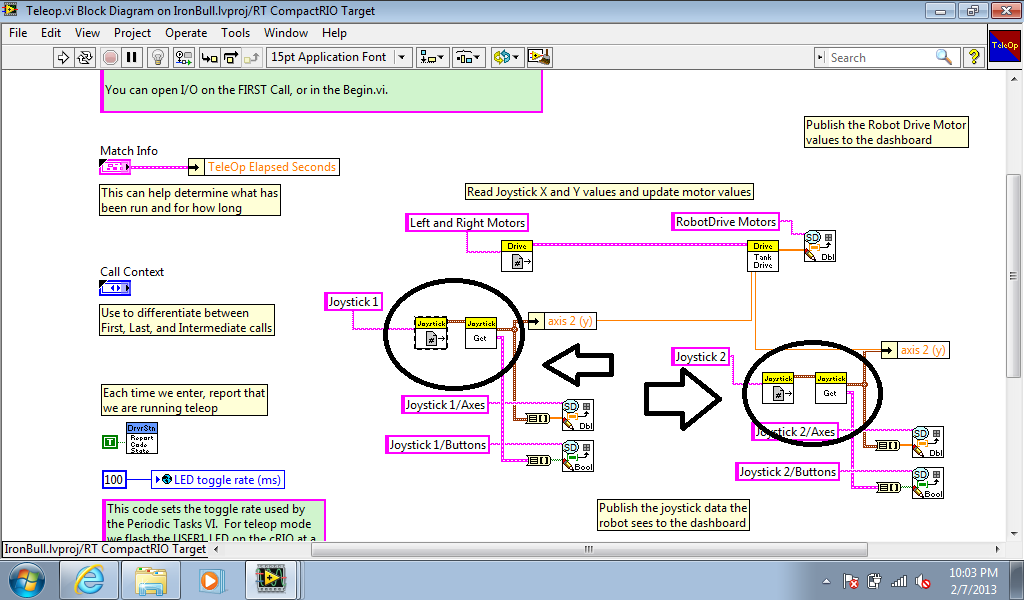Select the dashboard Dbl node beside RobotDrive Motors
The width and height of the screenshot is (1024, 600).
(820, 247)
